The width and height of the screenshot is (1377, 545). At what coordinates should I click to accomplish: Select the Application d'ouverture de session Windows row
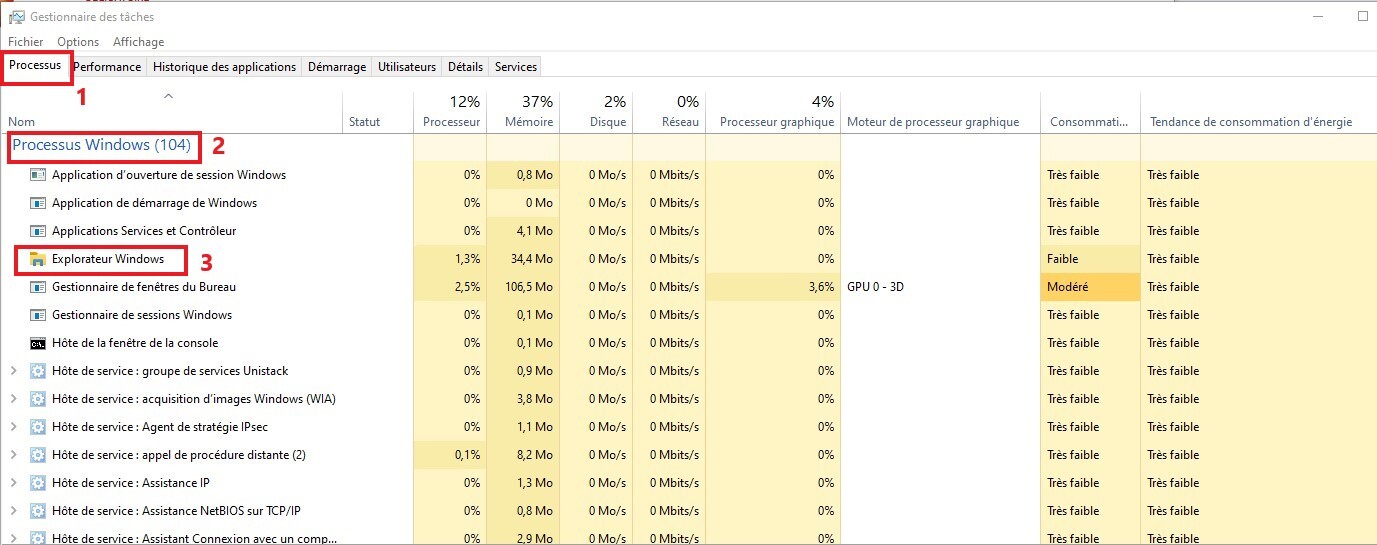coord(168,175)
